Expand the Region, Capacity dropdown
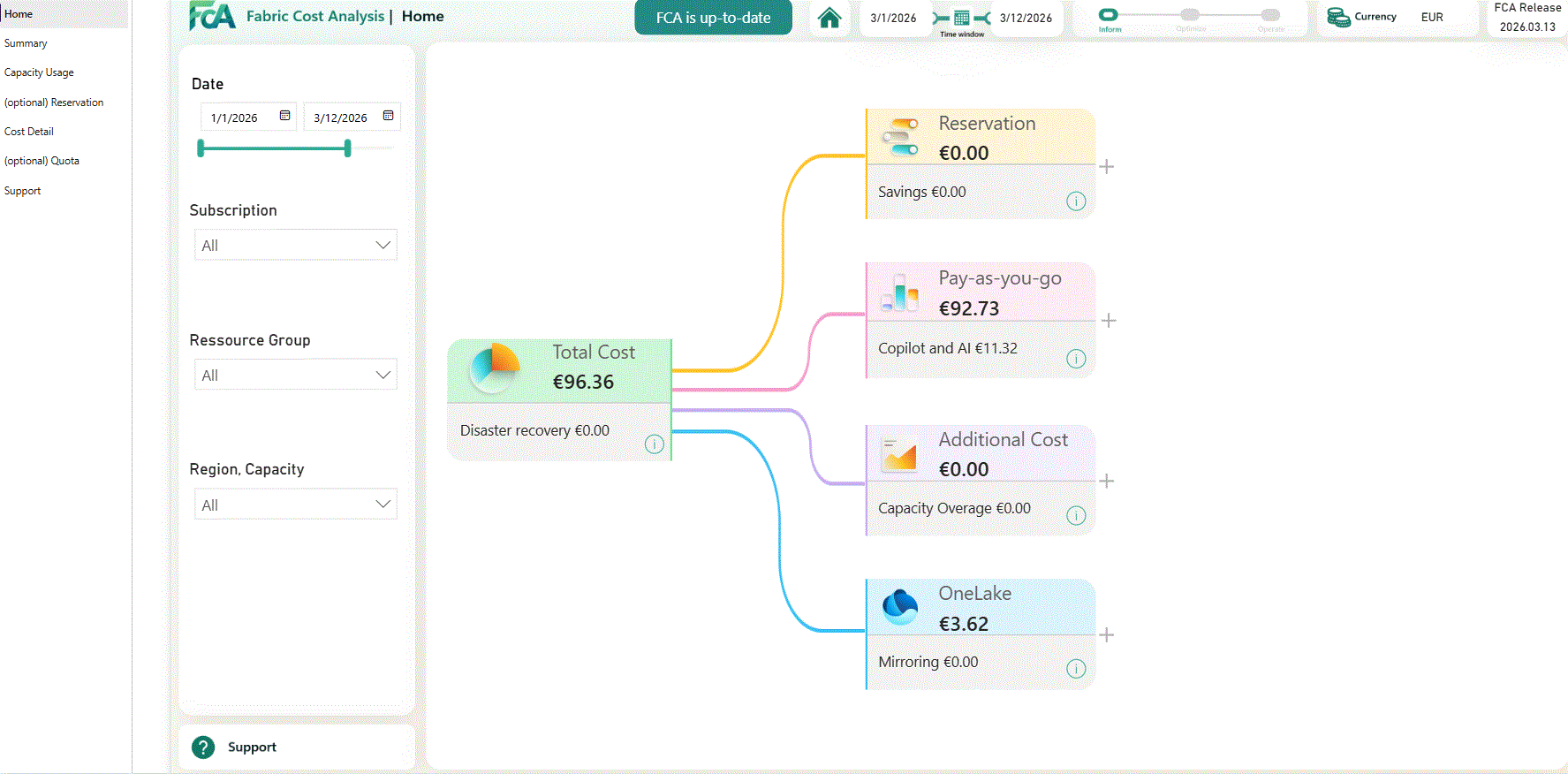 (295, 505)
